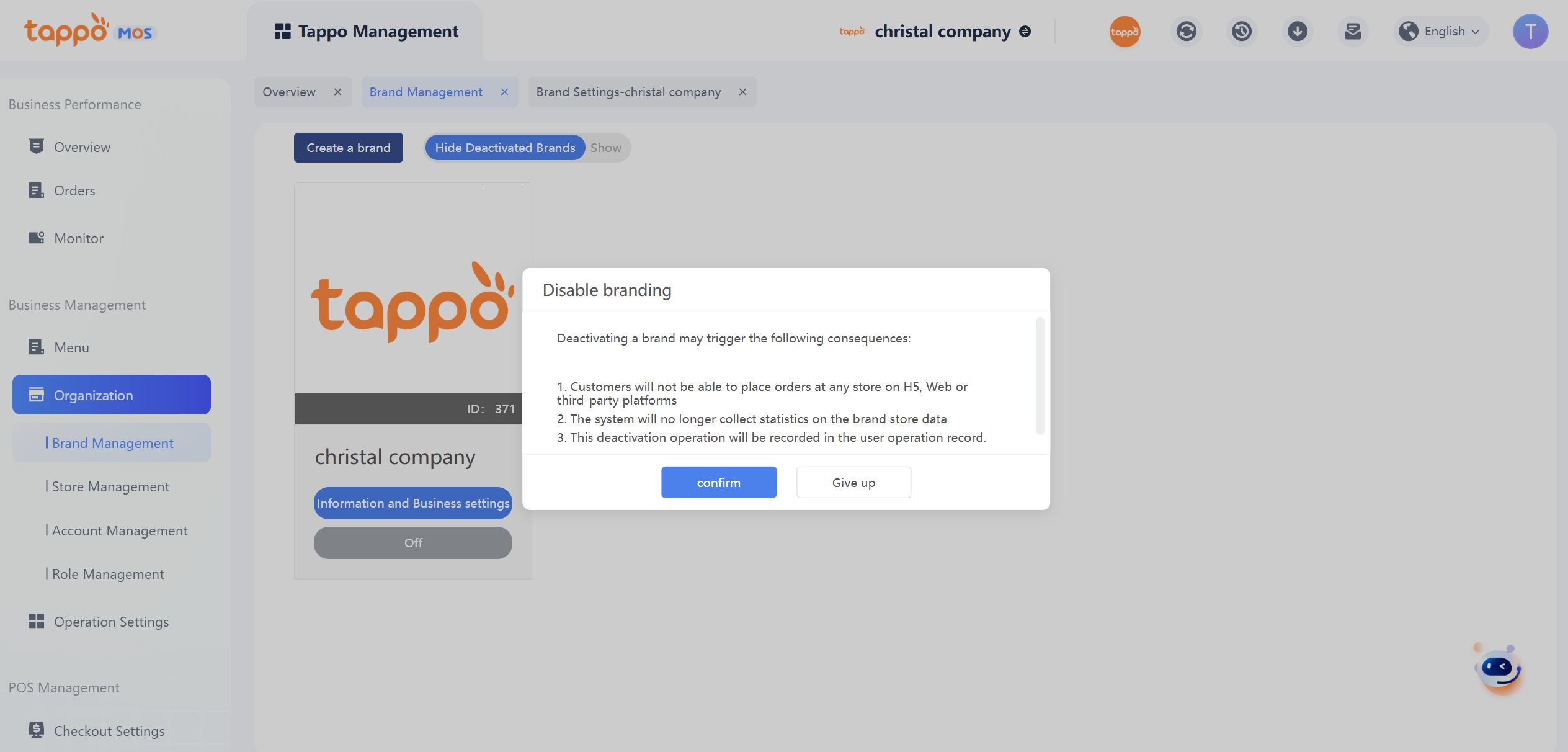Click the Tappo MOS logo
Viewport: 1568px width, 752px height.
tap(90, 30)
